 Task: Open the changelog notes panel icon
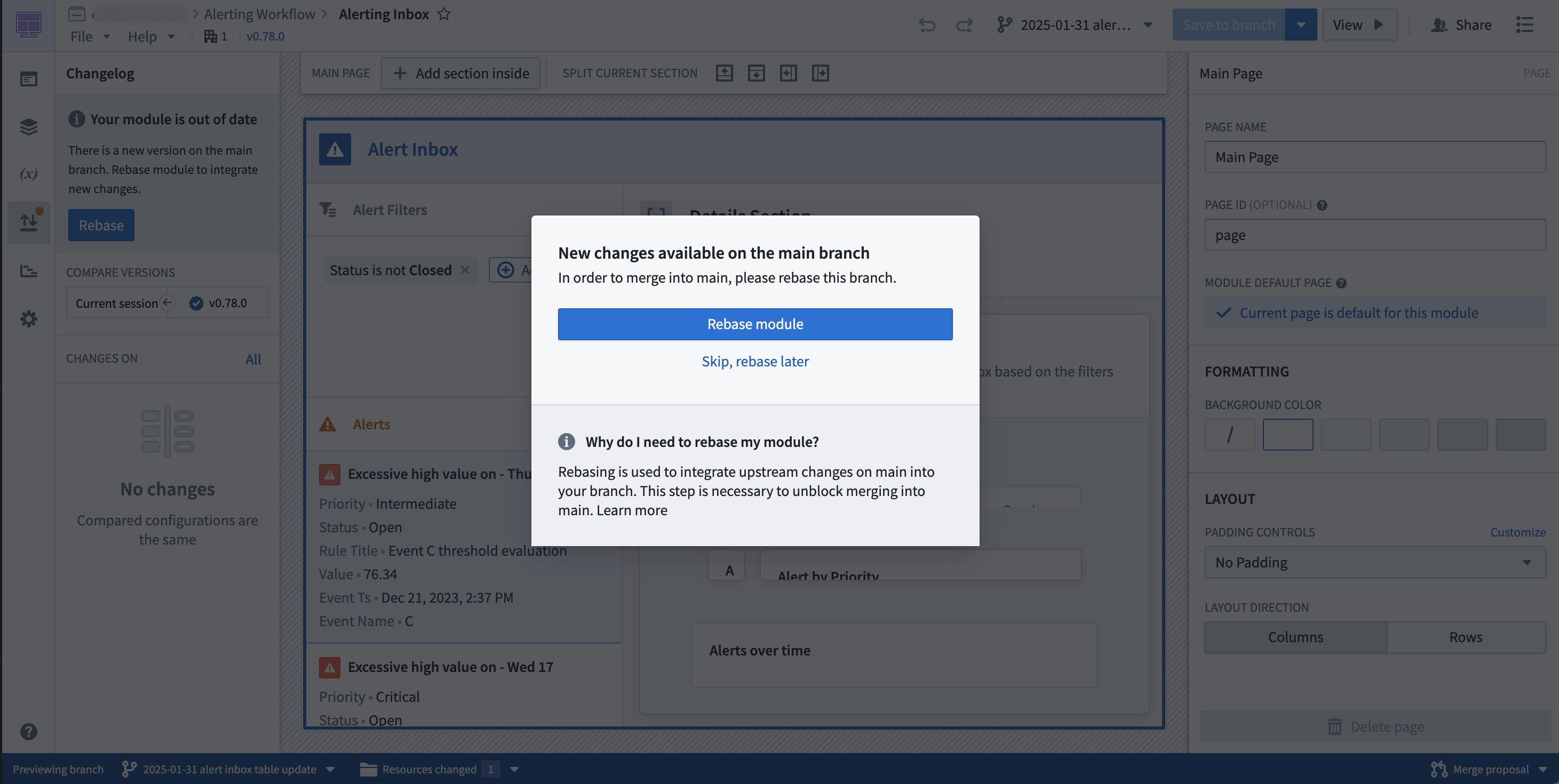pyautogui.click(x=28, y=78)
